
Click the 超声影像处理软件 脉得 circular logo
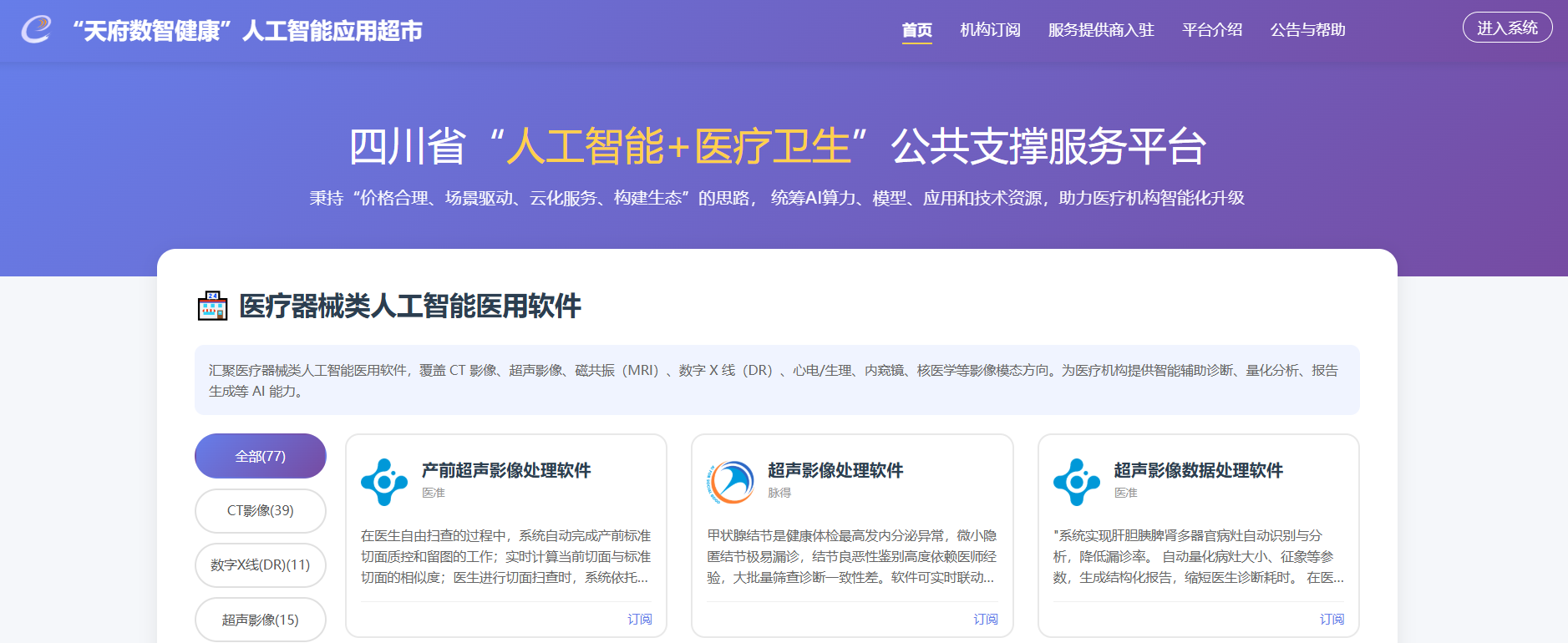(731, 482)
